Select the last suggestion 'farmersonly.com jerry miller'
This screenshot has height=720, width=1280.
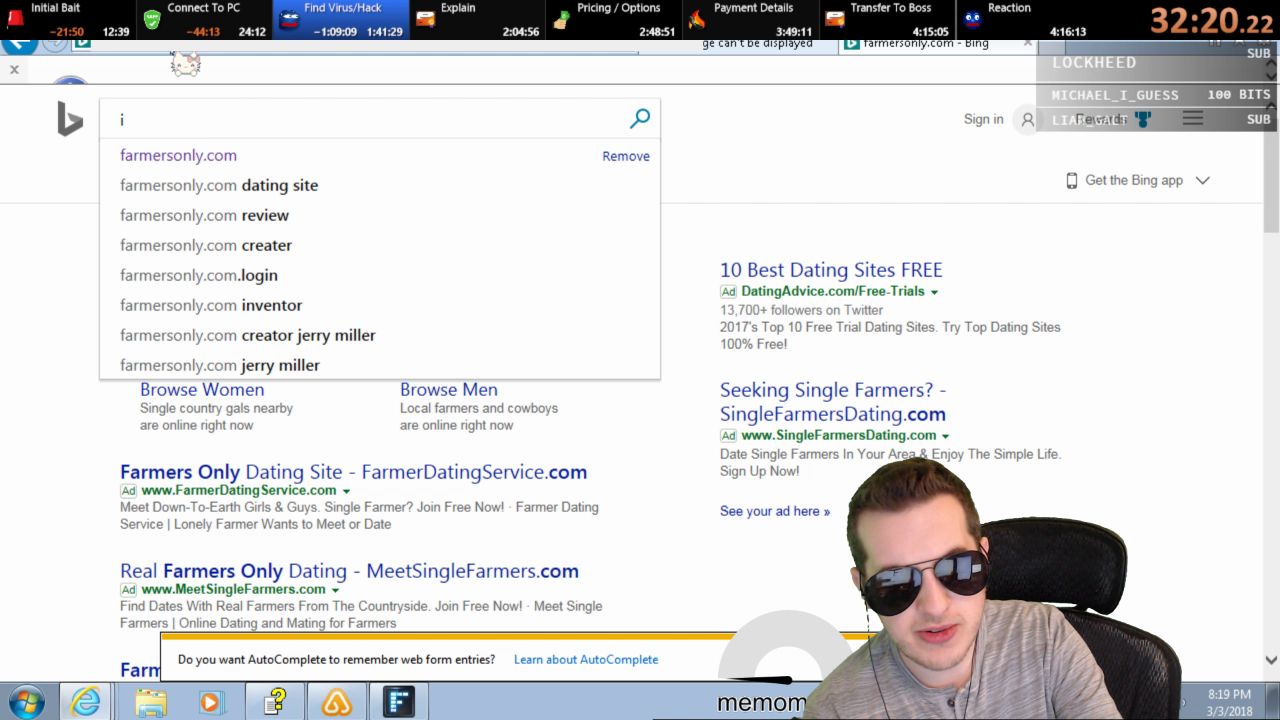(x=380, y=365)
